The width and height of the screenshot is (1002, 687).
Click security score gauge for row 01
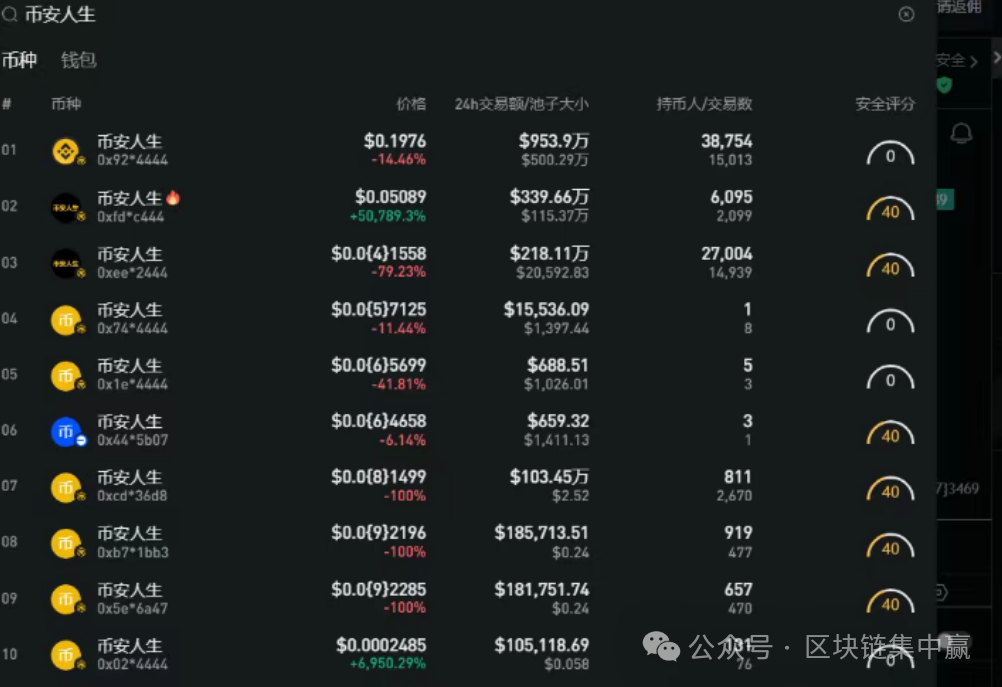point(890,155)
